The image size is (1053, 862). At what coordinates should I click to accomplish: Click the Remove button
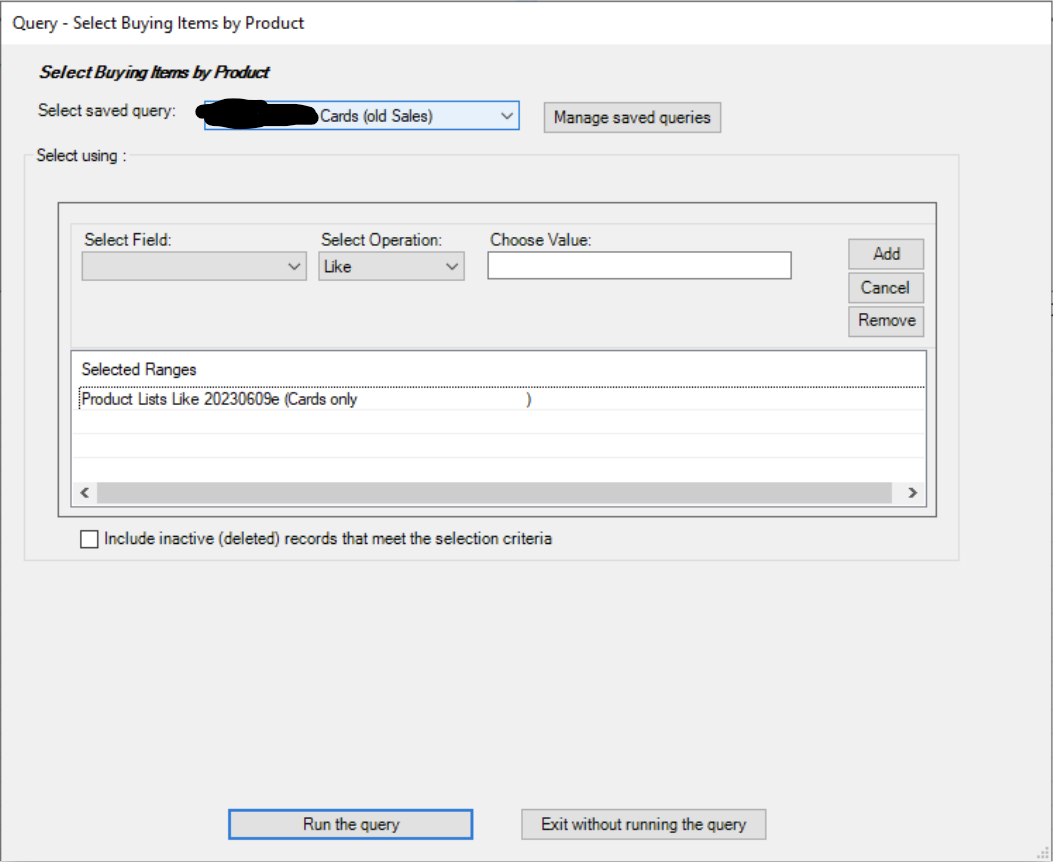[x=886, y=321]
